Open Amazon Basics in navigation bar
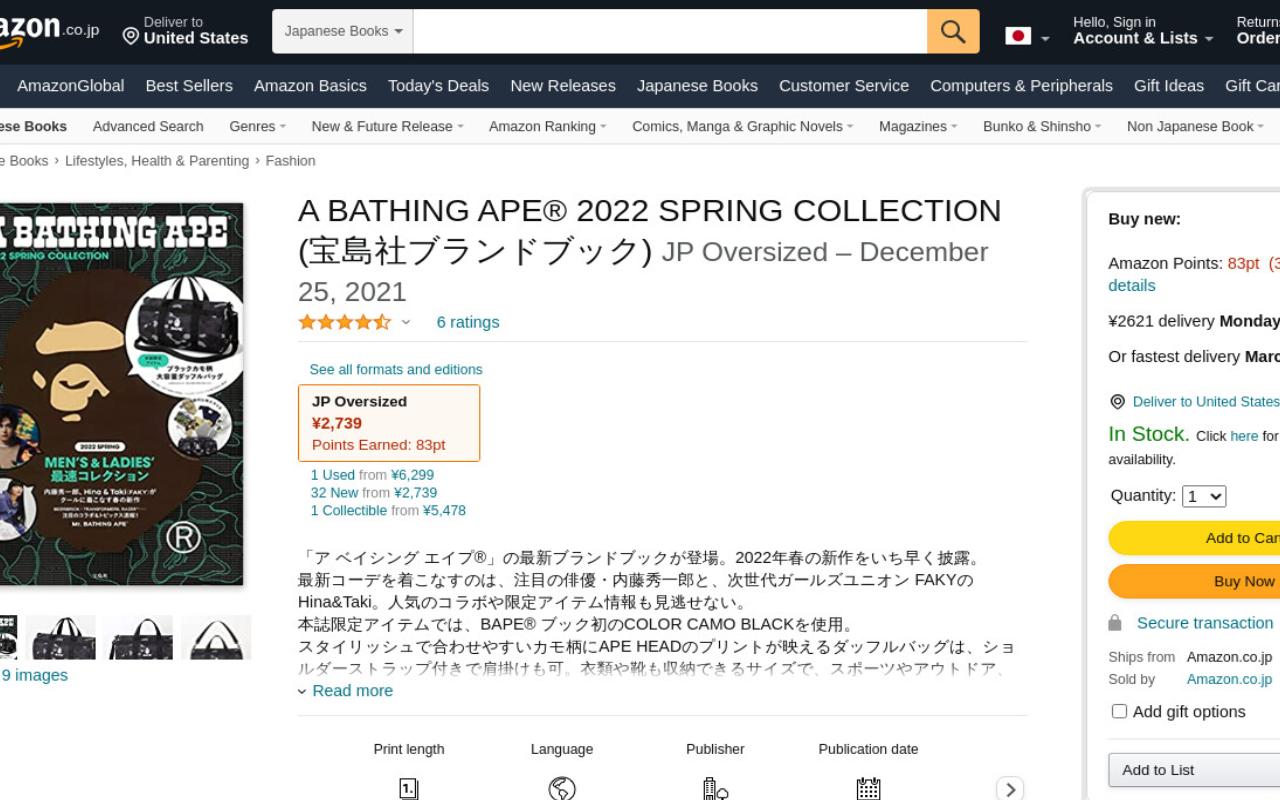Viewport: 1280px width, 800px height. pos(310,86)
